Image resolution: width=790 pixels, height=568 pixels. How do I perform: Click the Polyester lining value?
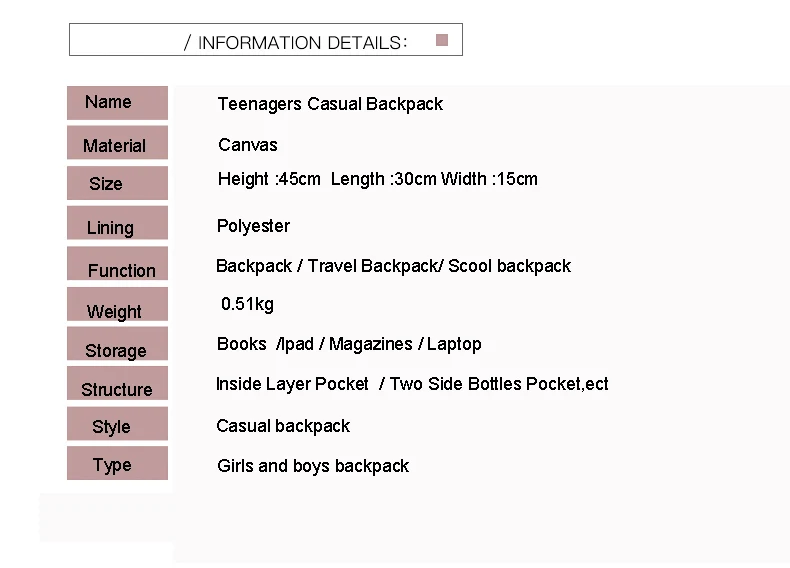point(253,226)
